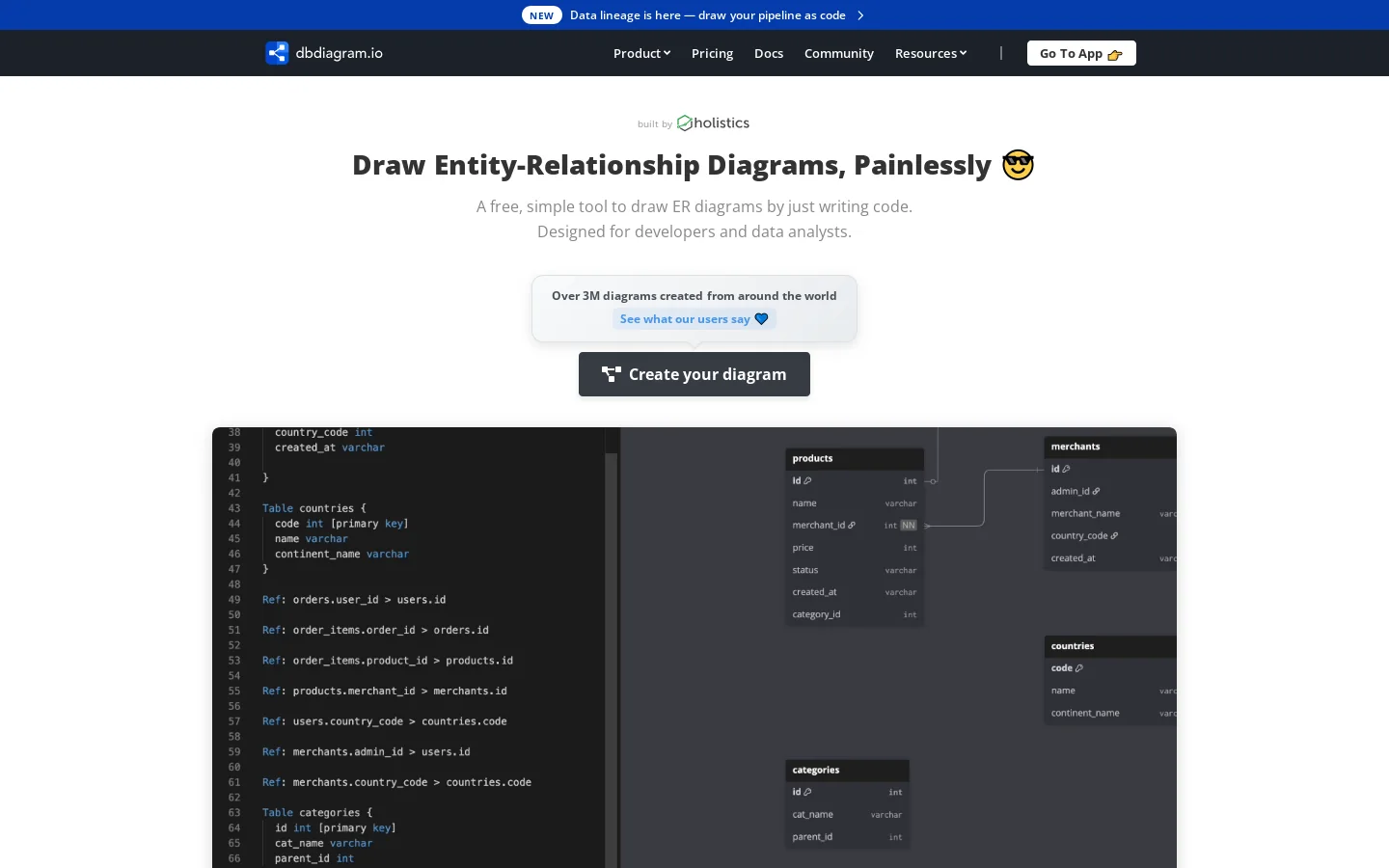Click continent_name row in countries table
This screenshot has height=868, width=1389.
tap(1110, 713)
